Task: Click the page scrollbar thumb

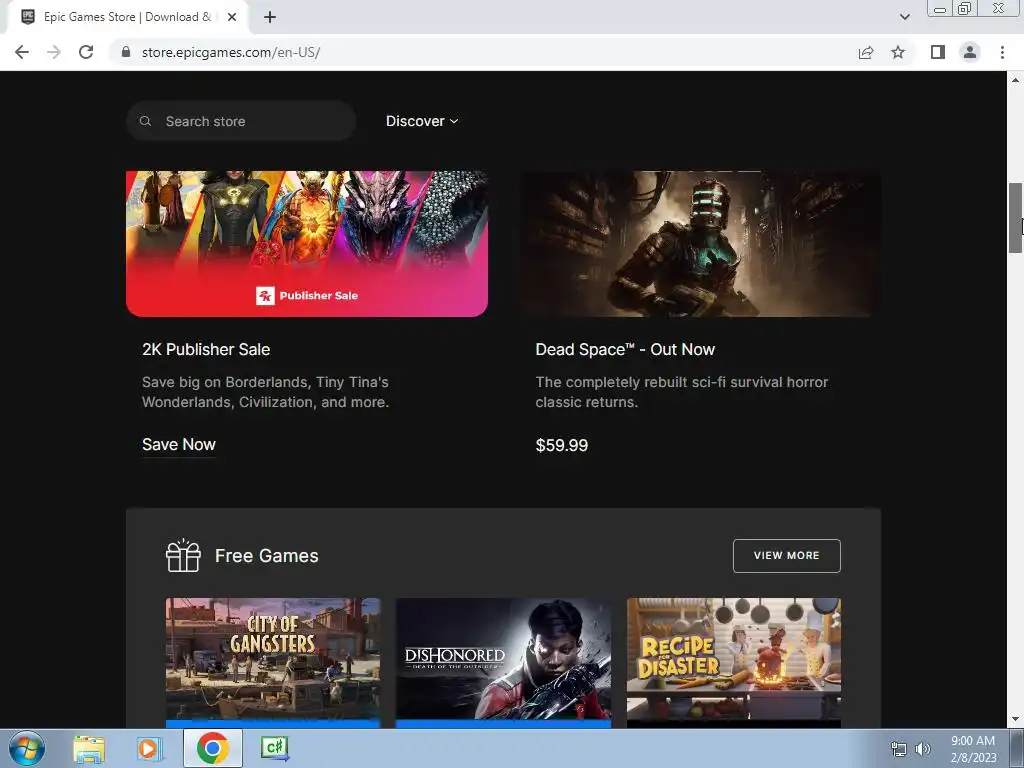Action: pyautogui.click(x=1015, y=218)
